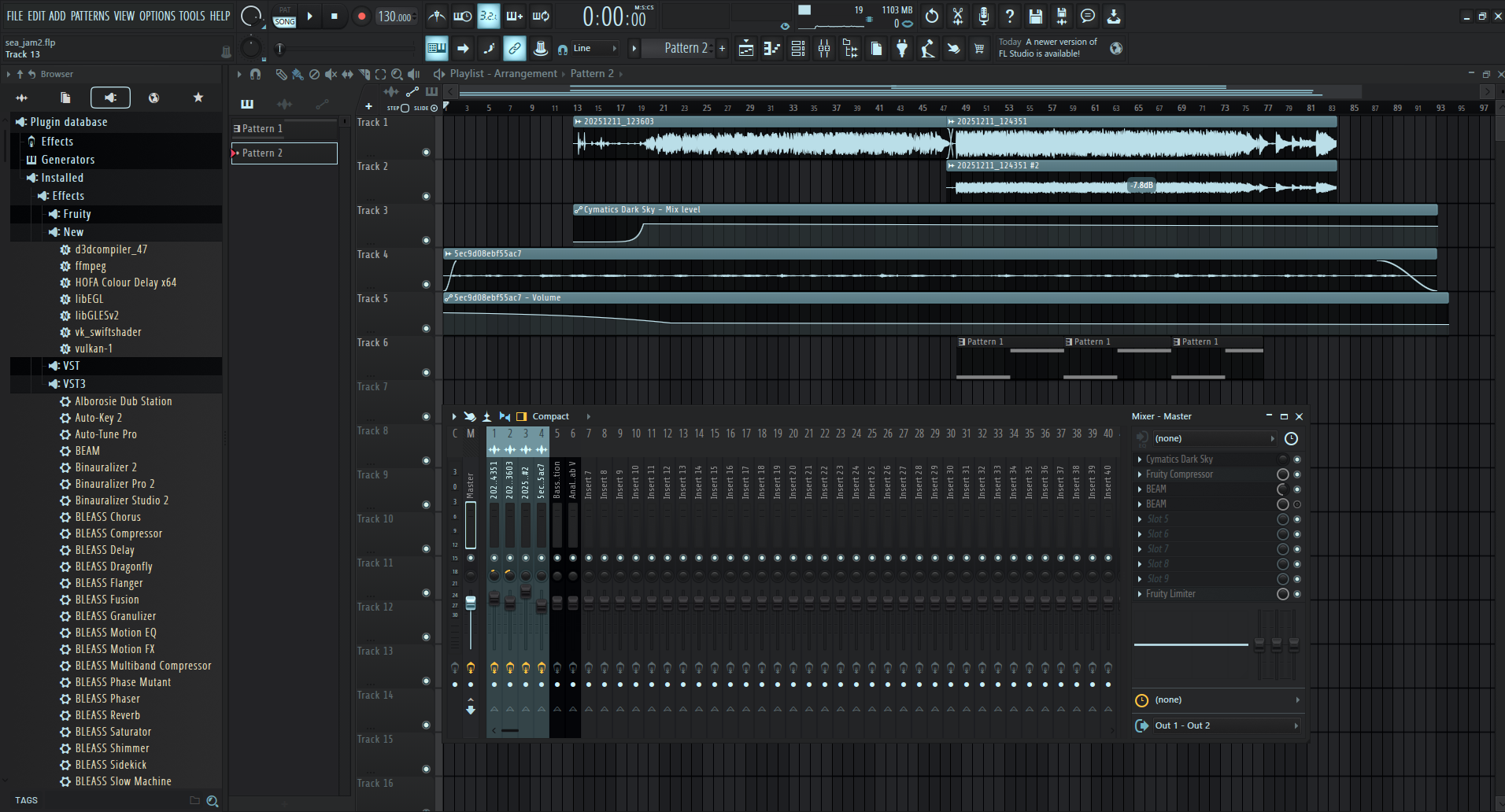The height and width of the screenshot is (812, 1505).
Task: Open the Fruity Compressor slot
Action: click(x=1178, y=474)
